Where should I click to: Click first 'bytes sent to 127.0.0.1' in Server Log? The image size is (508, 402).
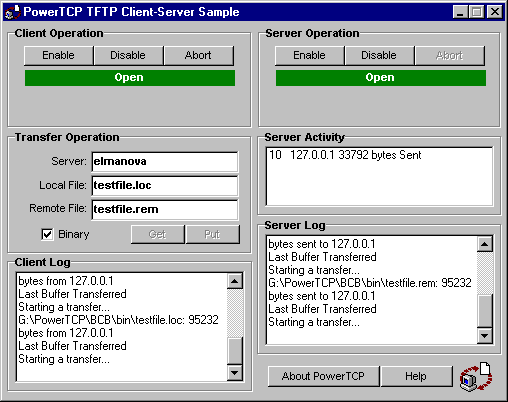click(x=322, y=244)
